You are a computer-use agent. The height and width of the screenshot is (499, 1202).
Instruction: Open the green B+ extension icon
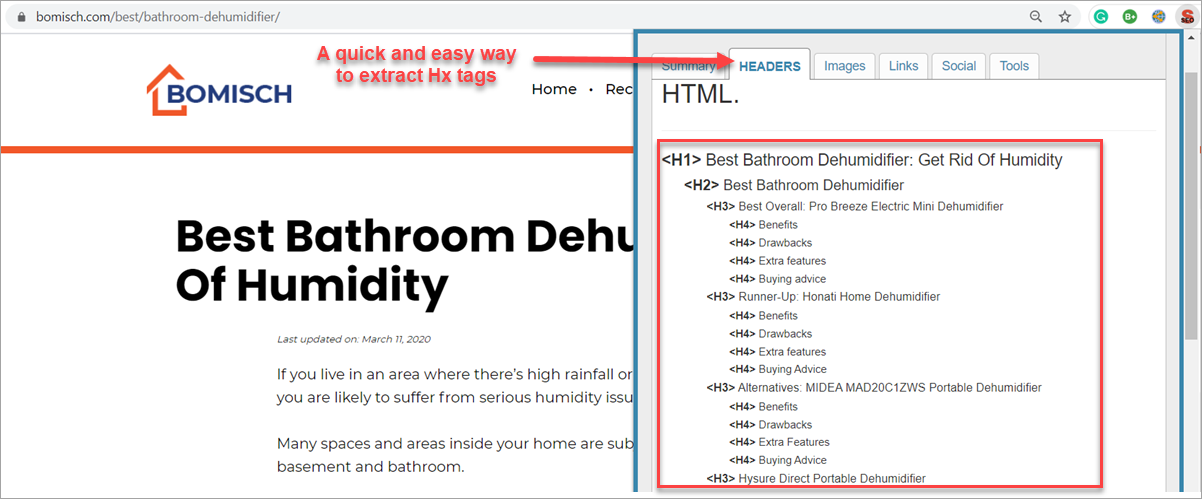tap(1129, 17)
